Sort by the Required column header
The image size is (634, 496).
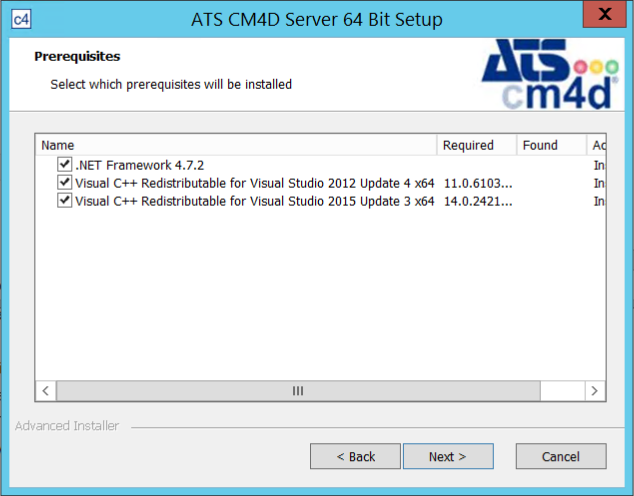click(x=476, y=145)
